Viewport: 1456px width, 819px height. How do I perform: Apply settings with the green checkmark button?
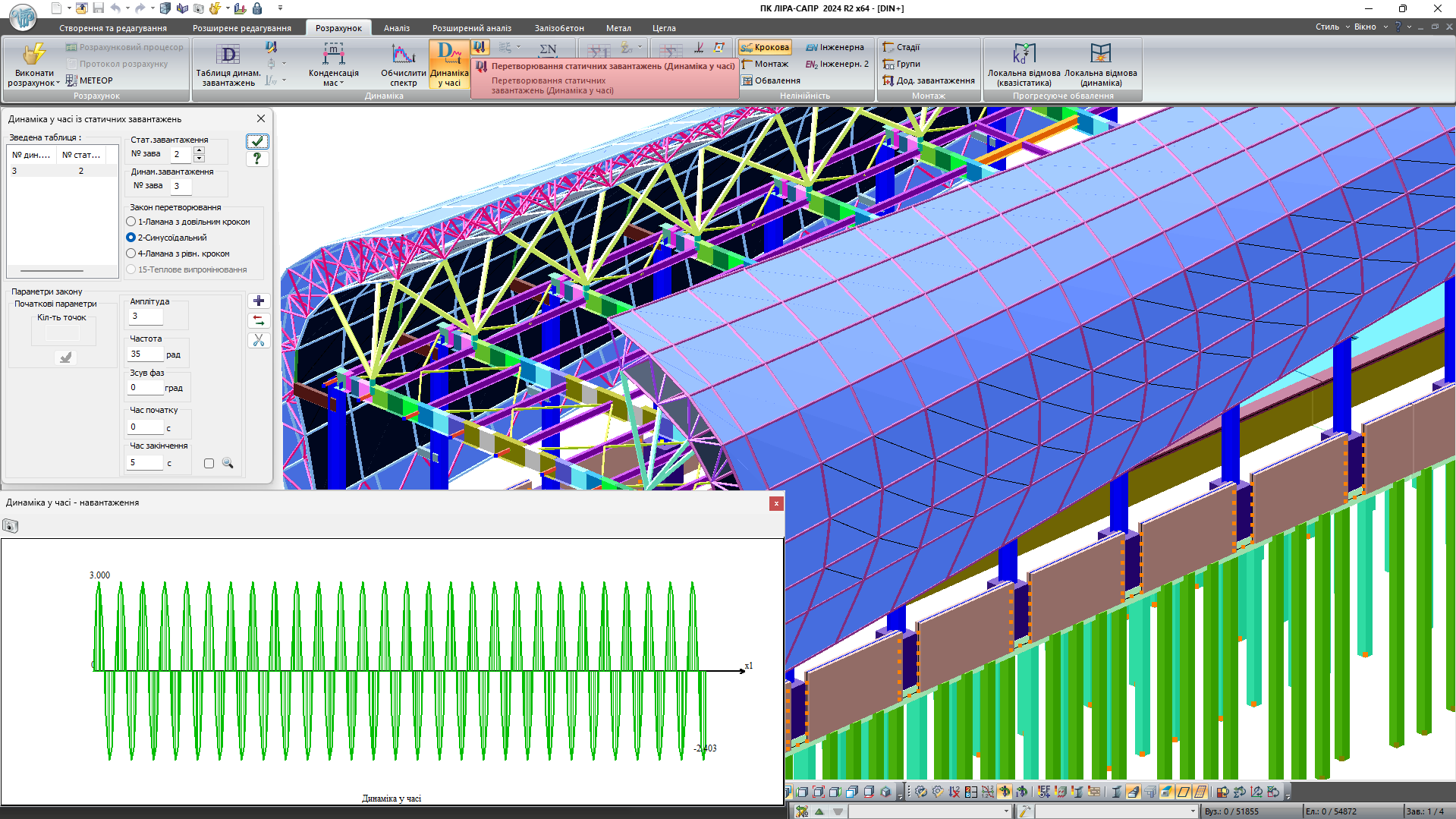coord(257,141)
